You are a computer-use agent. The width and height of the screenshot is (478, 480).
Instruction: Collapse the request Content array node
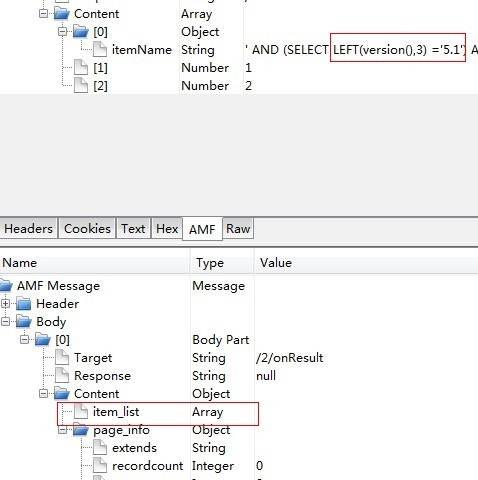coord(43,13)
